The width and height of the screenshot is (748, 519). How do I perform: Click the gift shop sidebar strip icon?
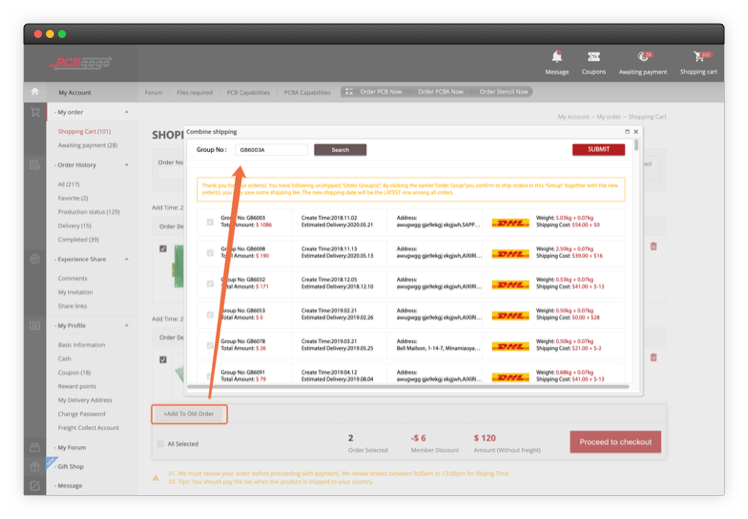(35, 467)
